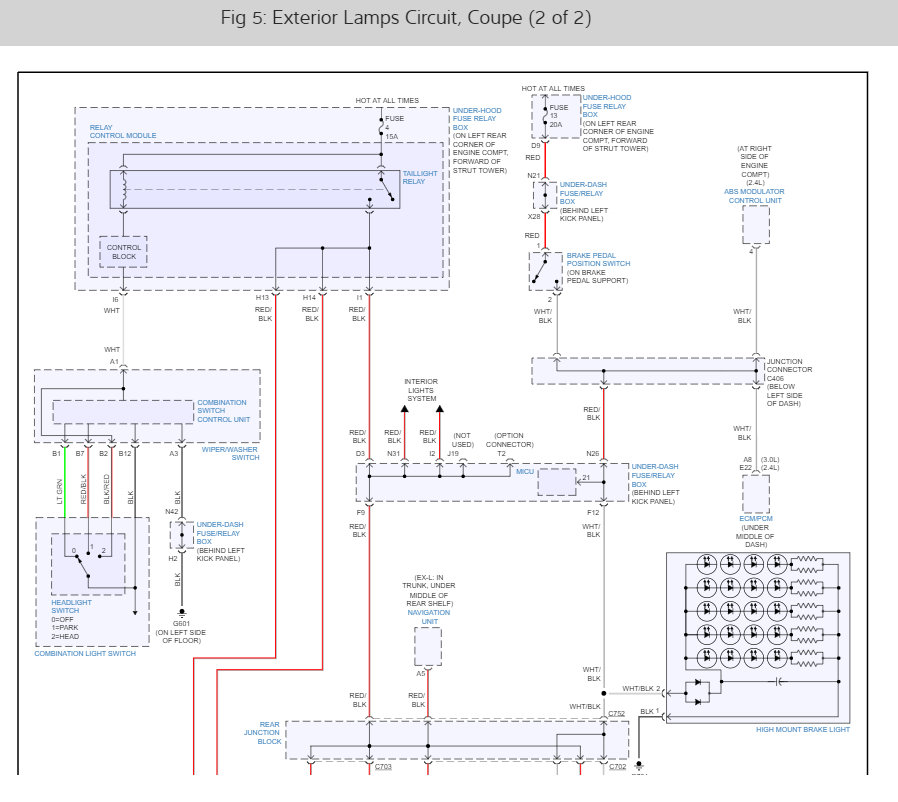898x802 pixels.
Task: Click the 'G601' ground label
Action: [181, 623]
